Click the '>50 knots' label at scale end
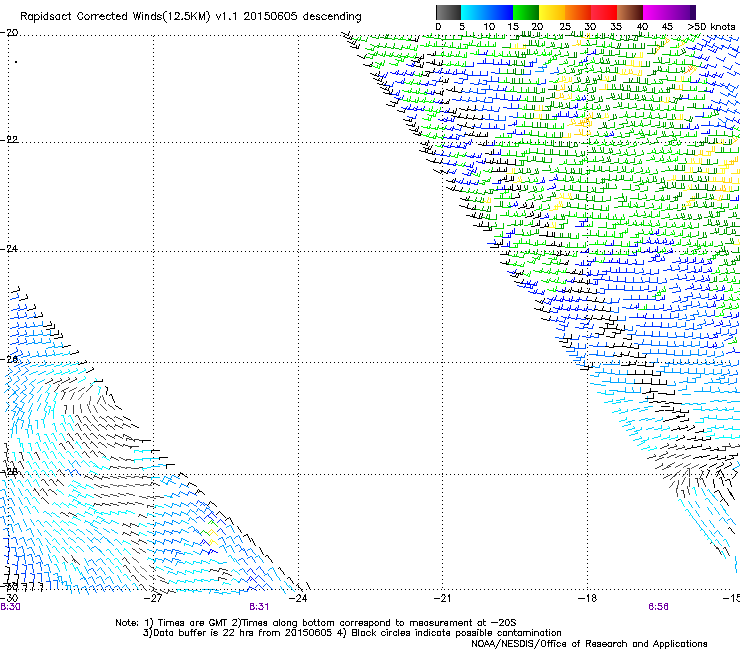 click(x=711, y=27)
